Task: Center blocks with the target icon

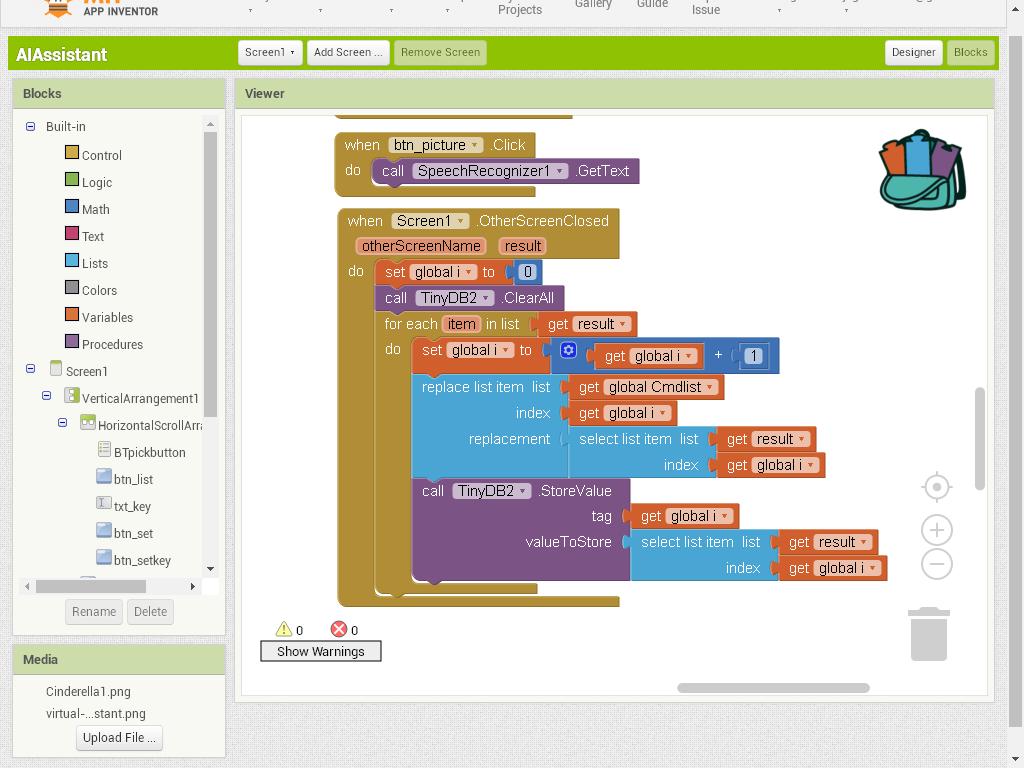Action: (936, 487)
